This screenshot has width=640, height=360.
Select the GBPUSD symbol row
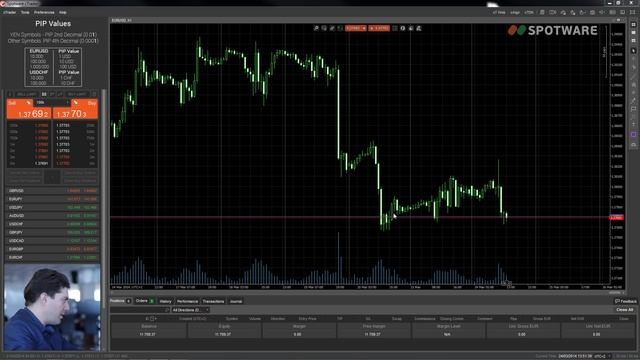click(52, 191)
